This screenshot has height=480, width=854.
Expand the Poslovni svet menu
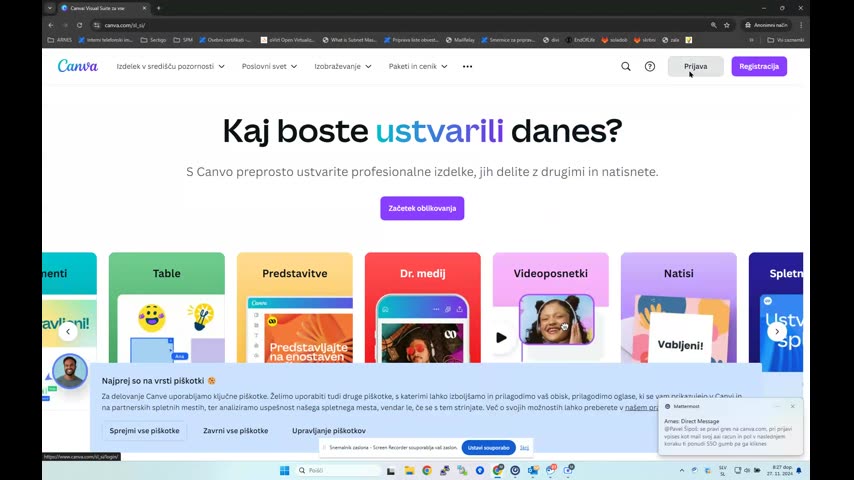270,66
